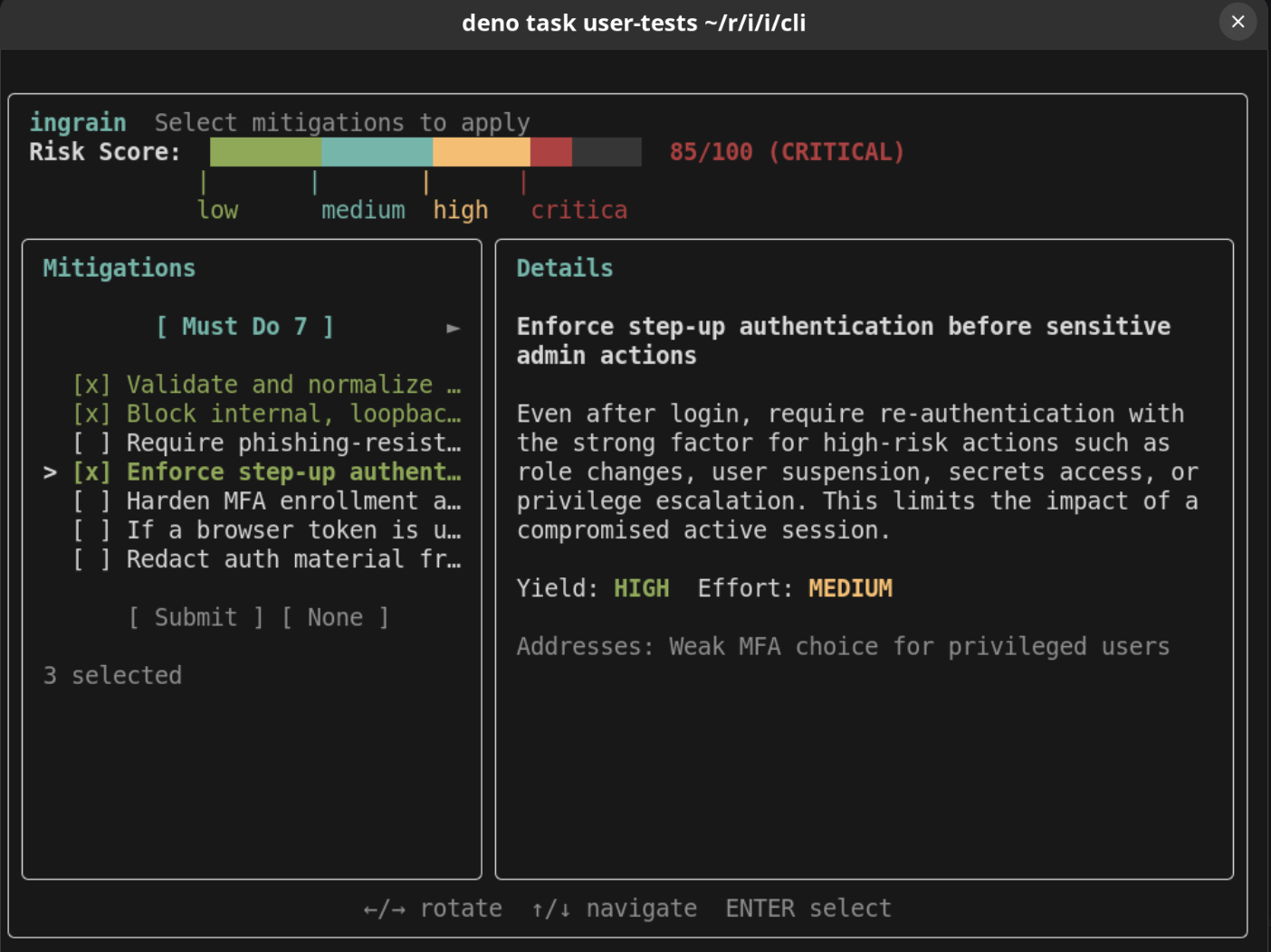Uncheck Validate and normalize mitigation checkbox
The width and height of the screenshot is (1271, 952).
tap(91, 385)
